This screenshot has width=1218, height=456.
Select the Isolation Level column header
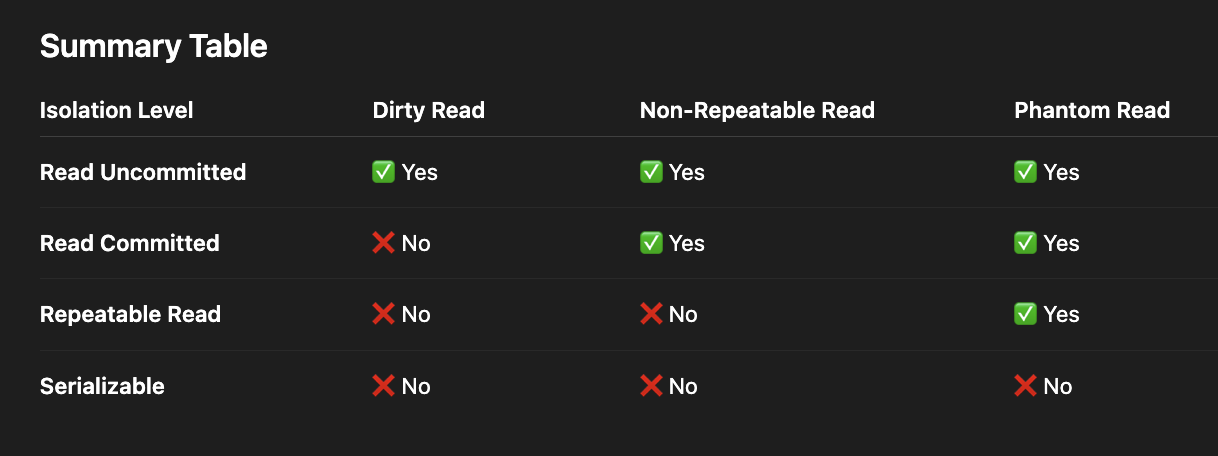coord(117,110)
